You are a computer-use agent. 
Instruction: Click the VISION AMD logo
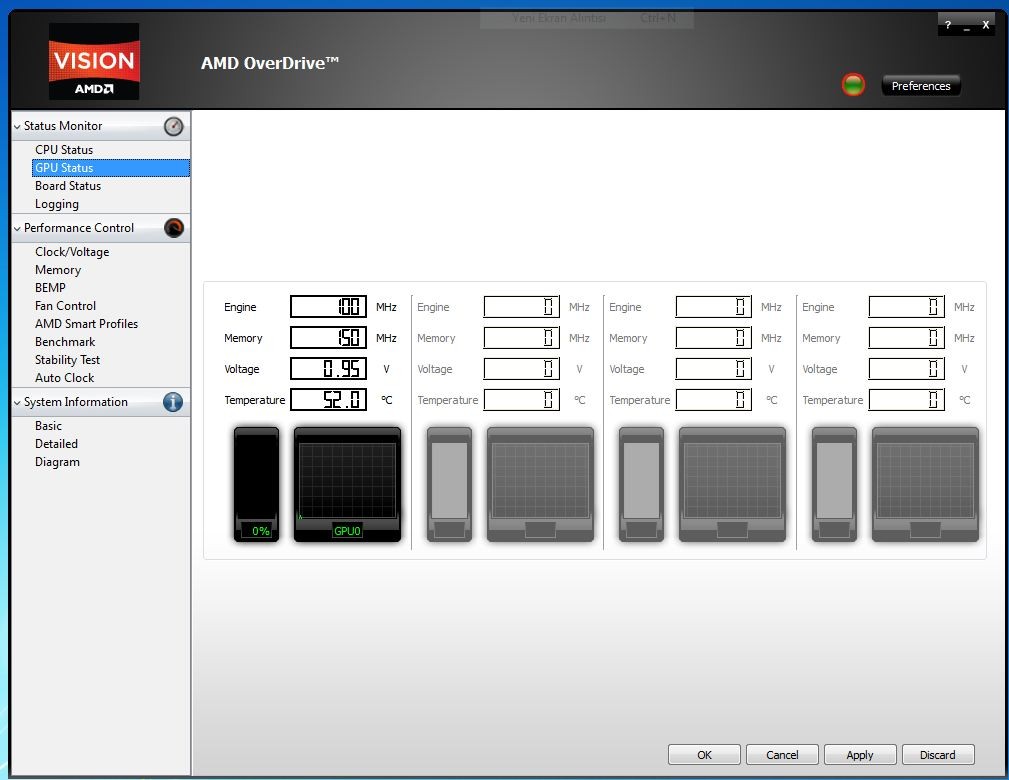[94, 62]
